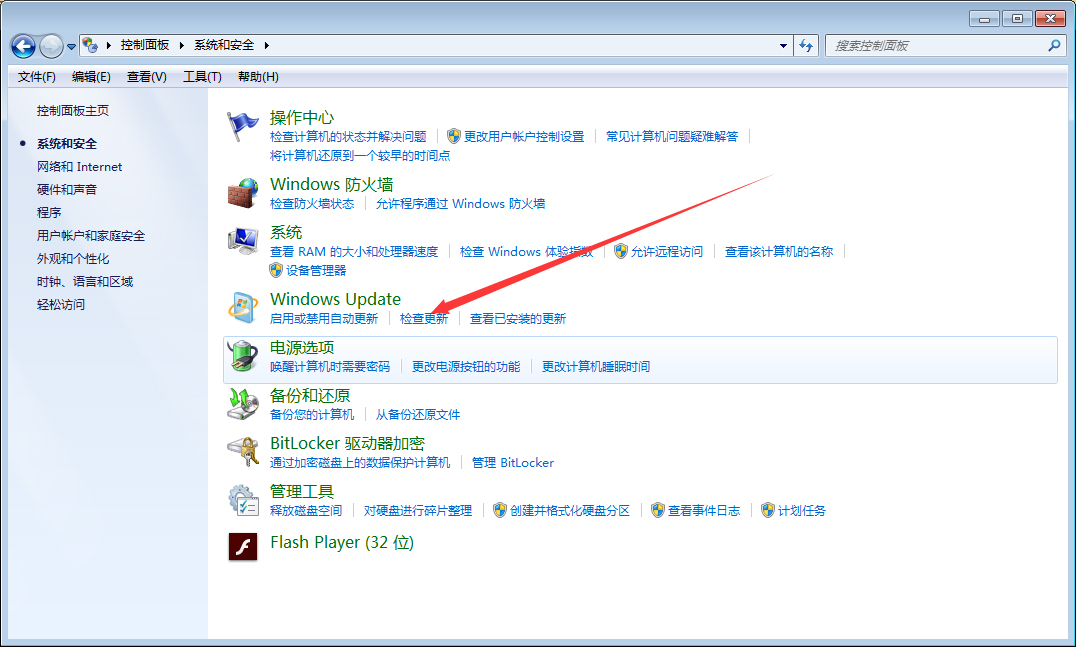This screenshot has height=647, width=1076.
Task: Click the UAC shield beside 设备管理器
Action: click(x=278, y=270)
